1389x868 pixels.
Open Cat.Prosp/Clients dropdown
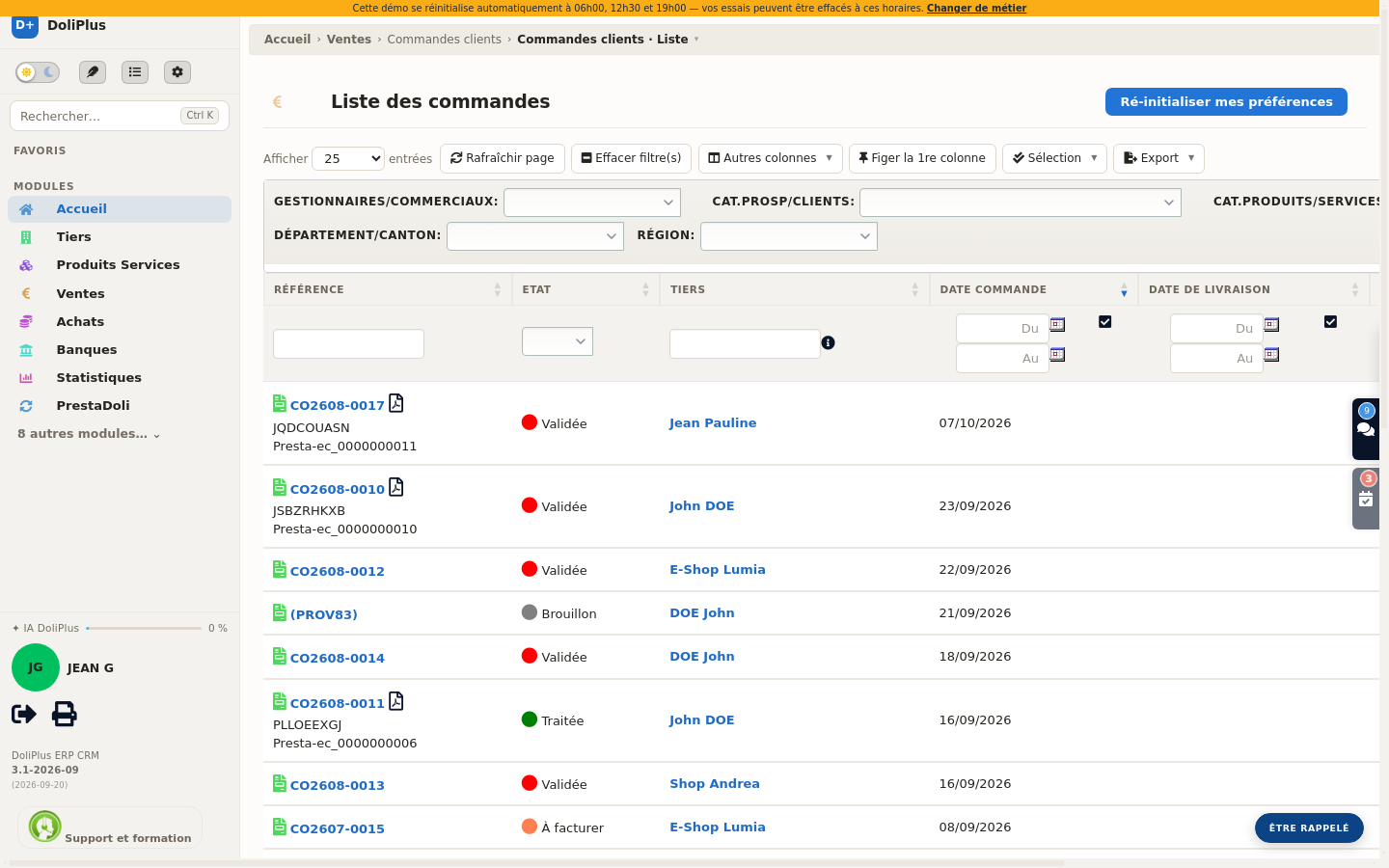(1021, 203)
